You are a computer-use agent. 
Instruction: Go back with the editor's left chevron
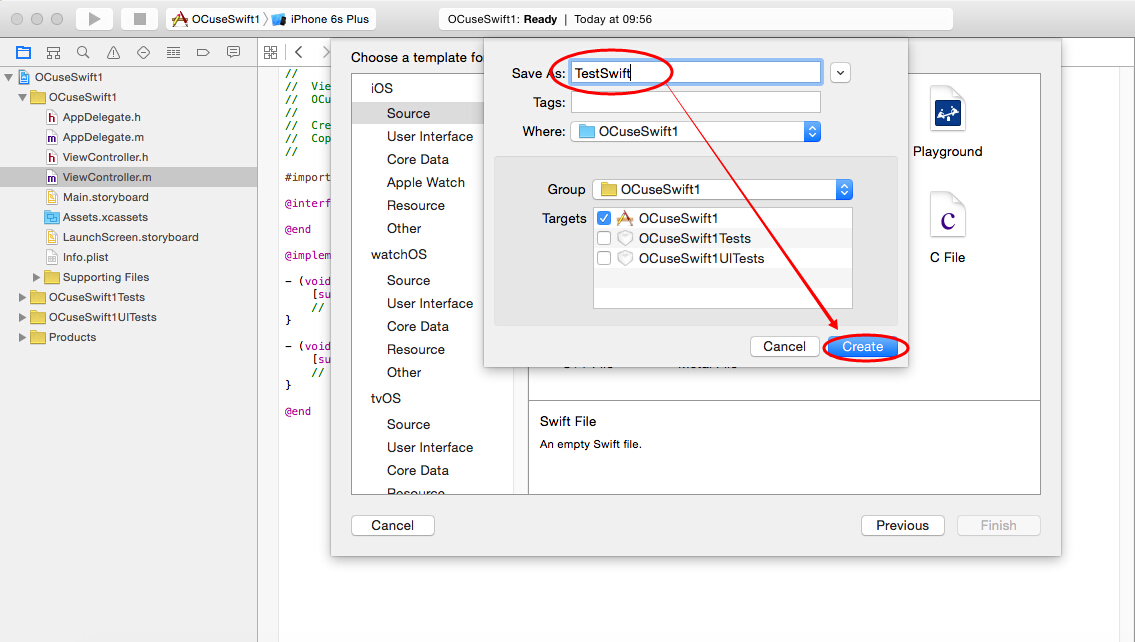299,52
